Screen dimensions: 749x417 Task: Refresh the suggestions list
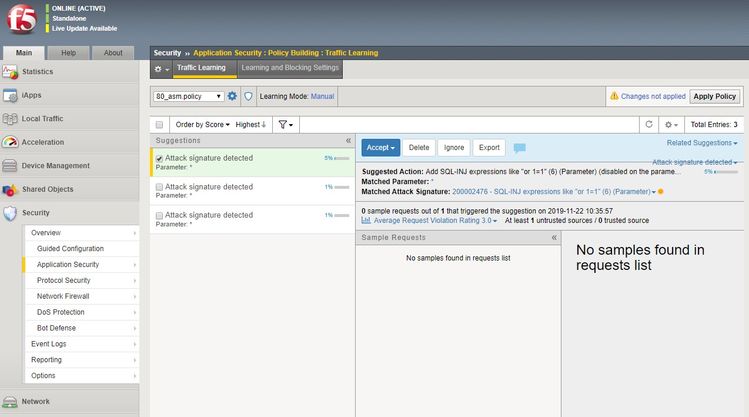(x=649, y=124)
